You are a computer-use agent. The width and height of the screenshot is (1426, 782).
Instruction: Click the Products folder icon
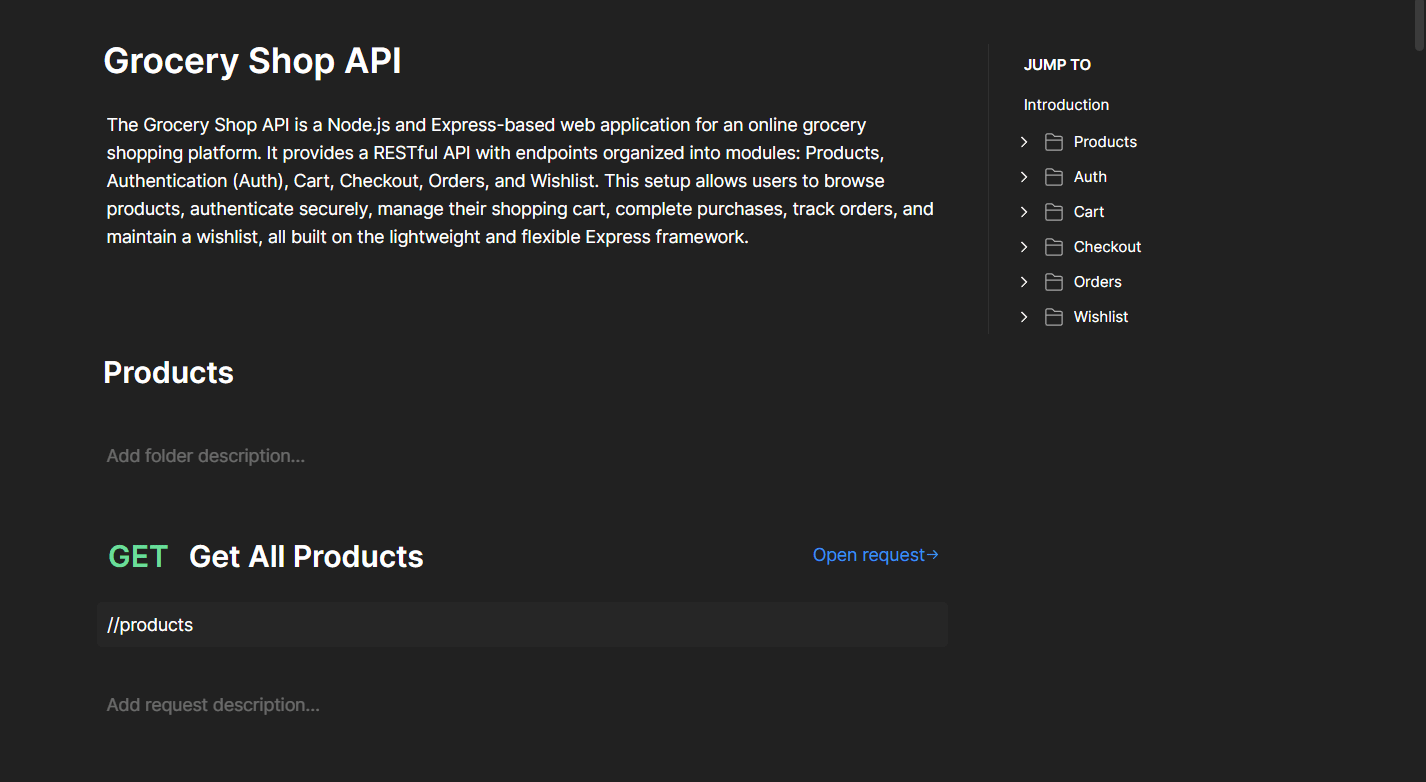tap(1054, 142)
